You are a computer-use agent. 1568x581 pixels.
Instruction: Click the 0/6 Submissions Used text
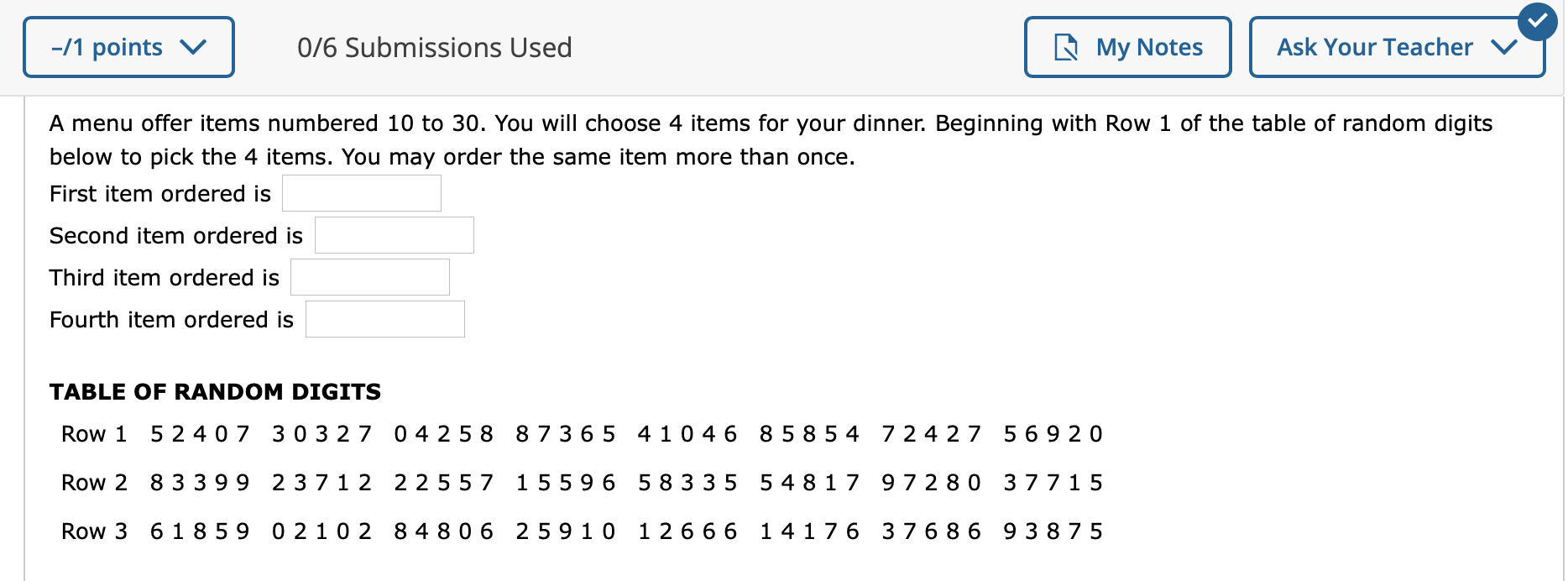tap(435, 48)
